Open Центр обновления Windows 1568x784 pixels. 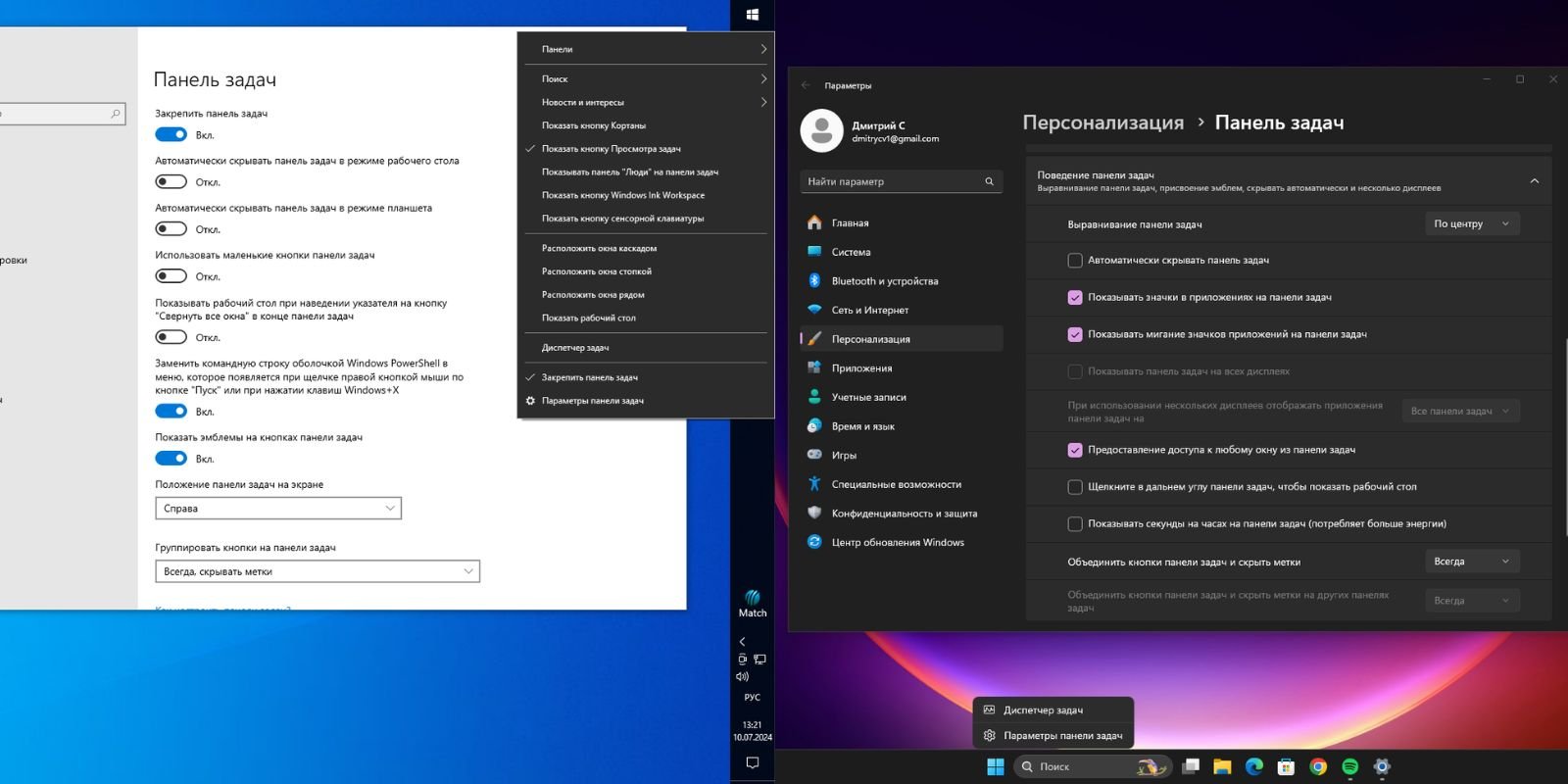click(x=902, y=542)
